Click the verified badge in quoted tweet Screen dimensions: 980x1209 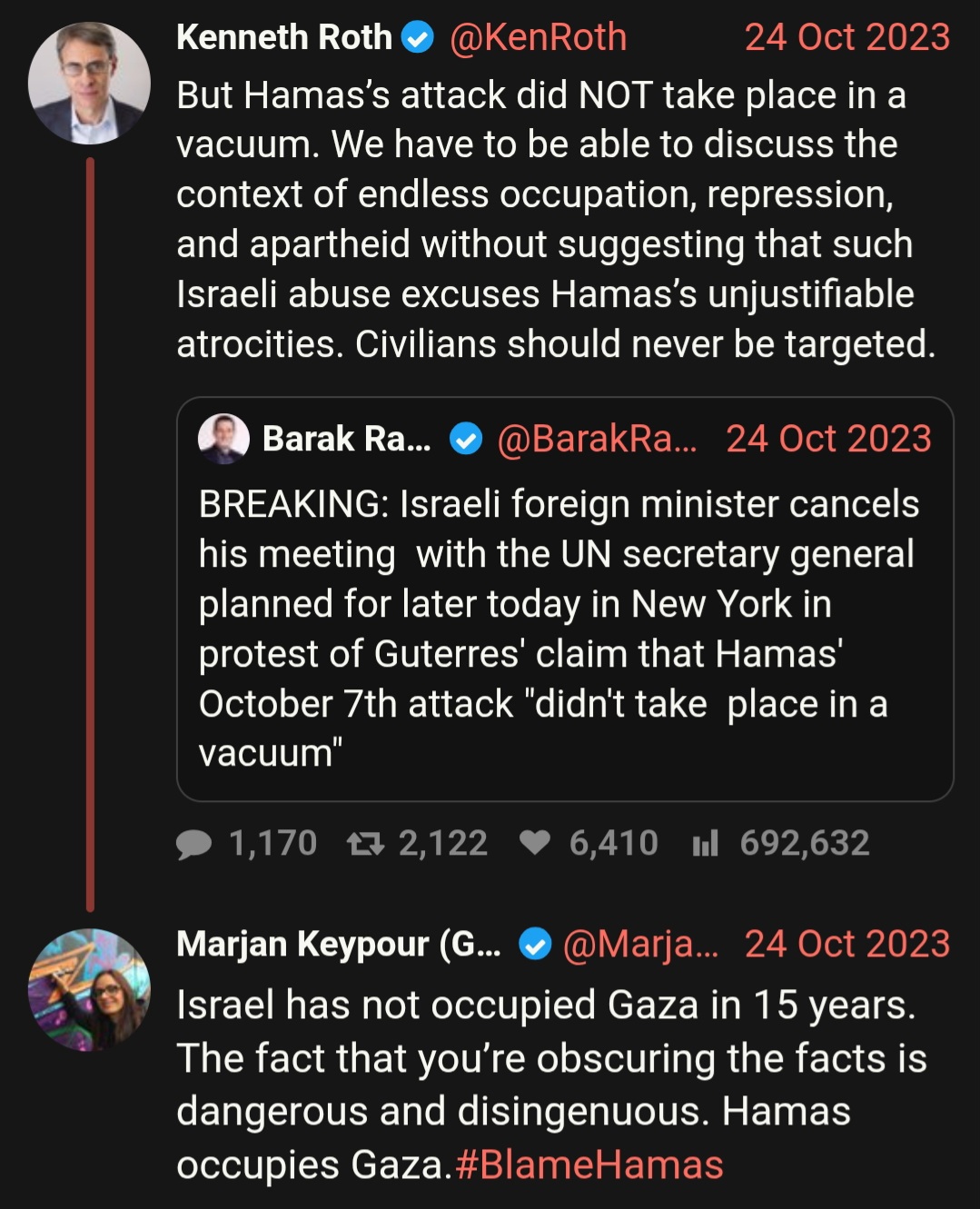click(467, 441)
